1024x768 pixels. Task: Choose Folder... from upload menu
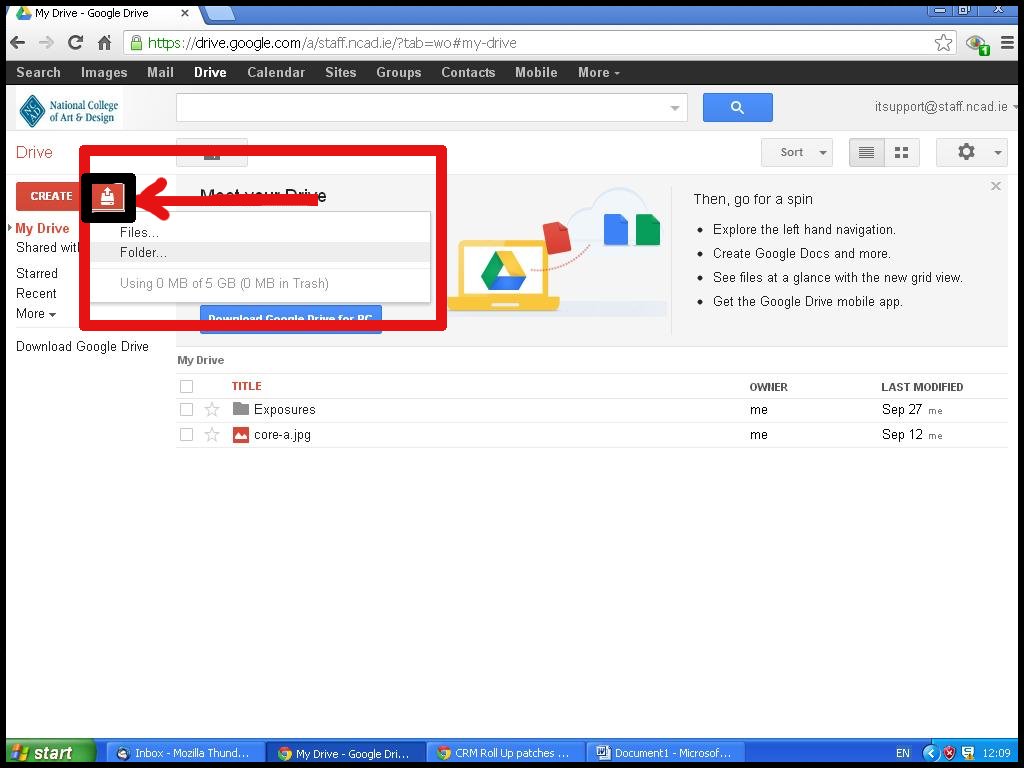(x=261, y=252)
